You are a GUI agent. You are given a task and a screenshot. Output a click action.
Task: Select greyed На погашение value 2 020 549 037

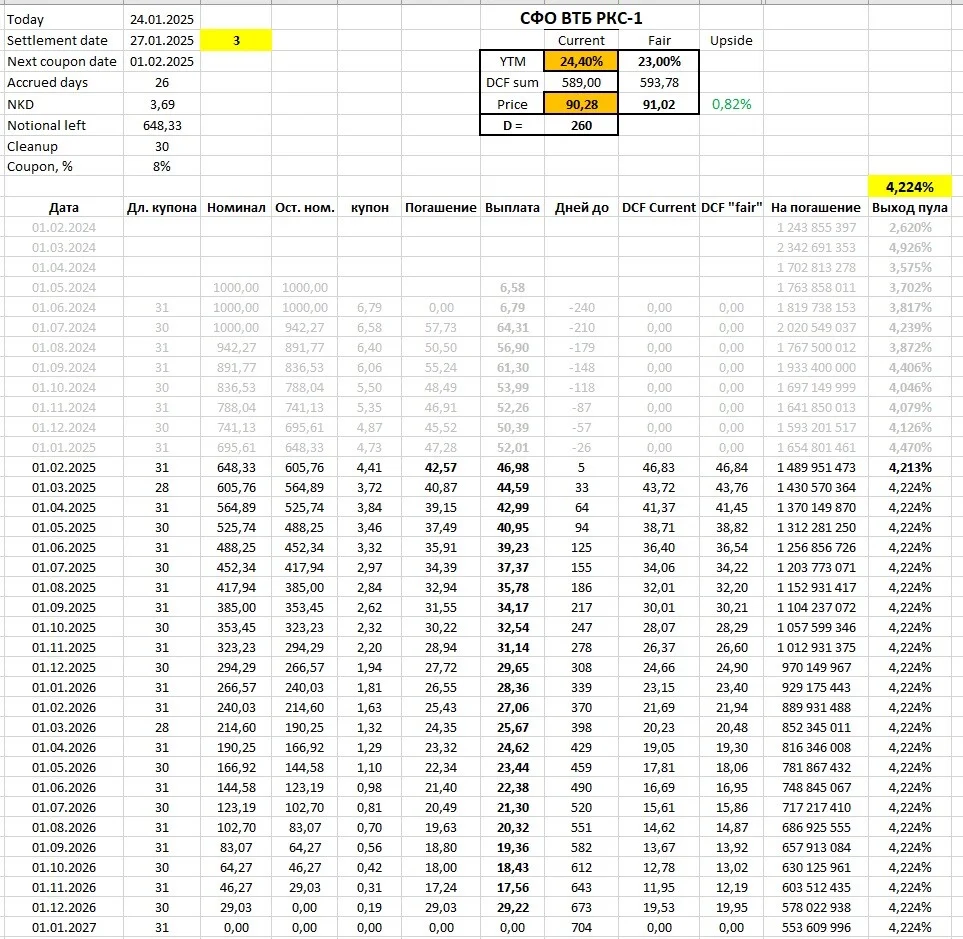pyautogui.click(x=816, y=327)
